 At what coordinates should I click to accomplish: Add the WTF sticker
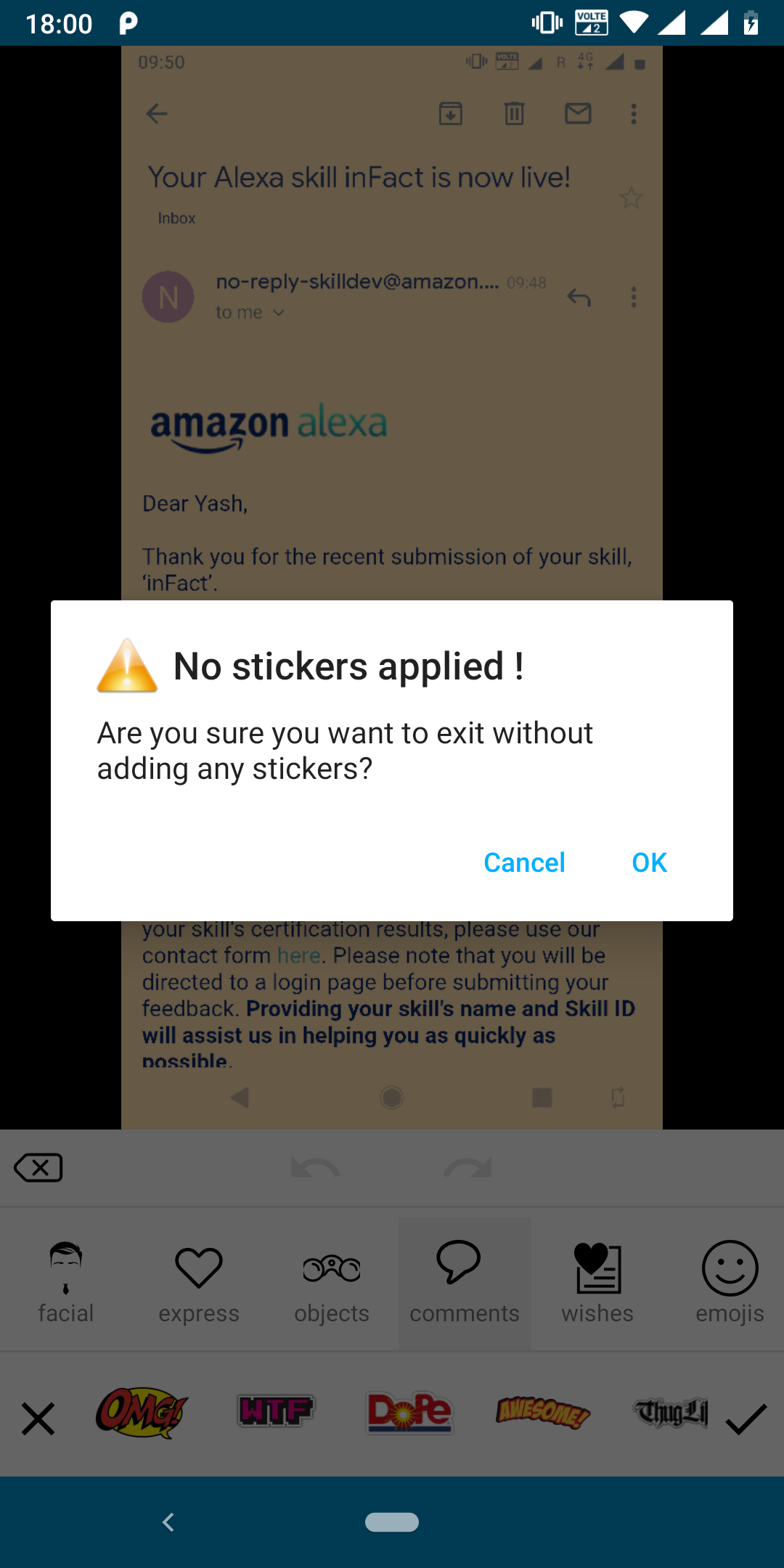(276, 1411)
